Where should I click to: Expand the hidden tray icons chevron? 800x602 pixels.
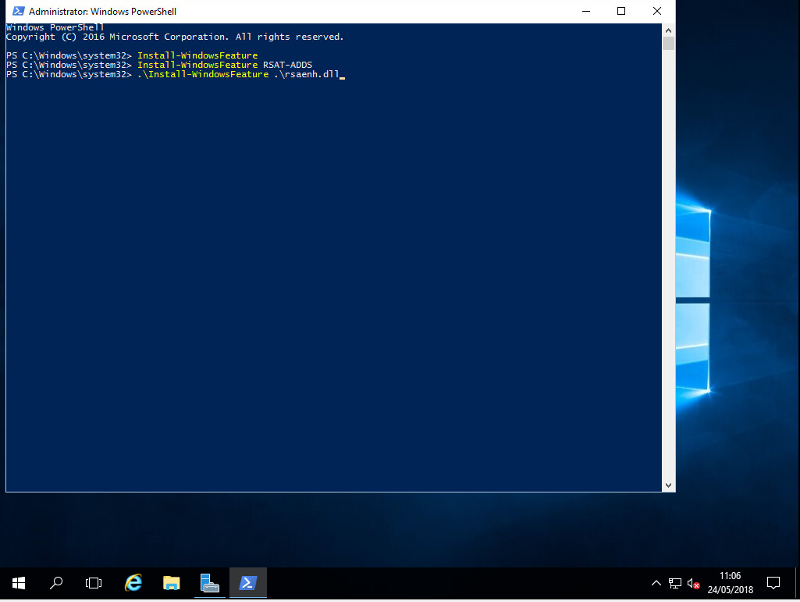coord(656,583)
